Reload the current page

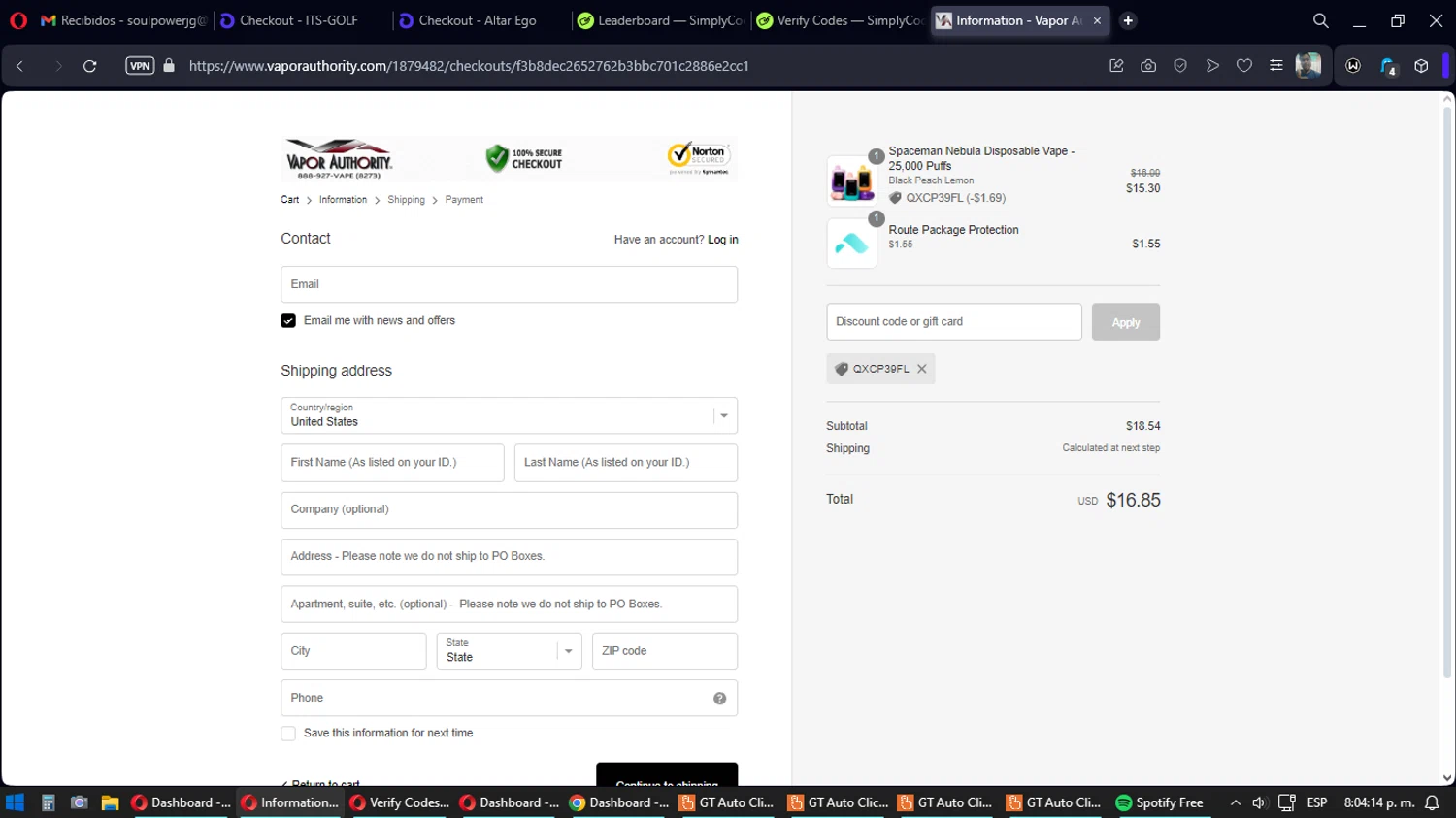coord(89,66)
